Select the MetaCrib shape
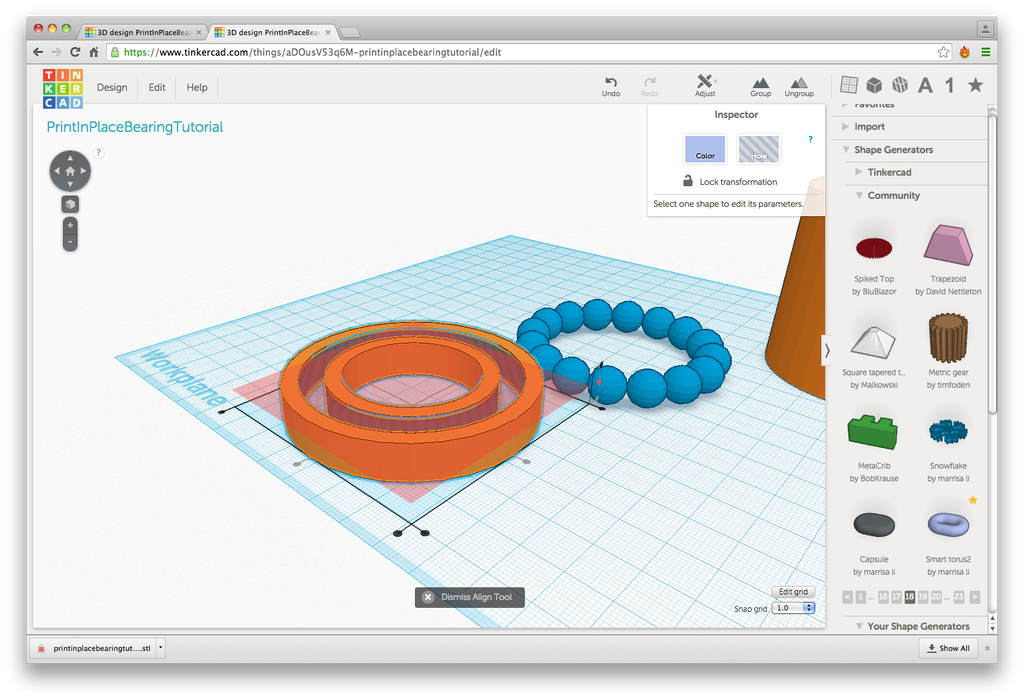This screenshot has width=1024, height=700. pyautogui.click(x=873, y=432)
